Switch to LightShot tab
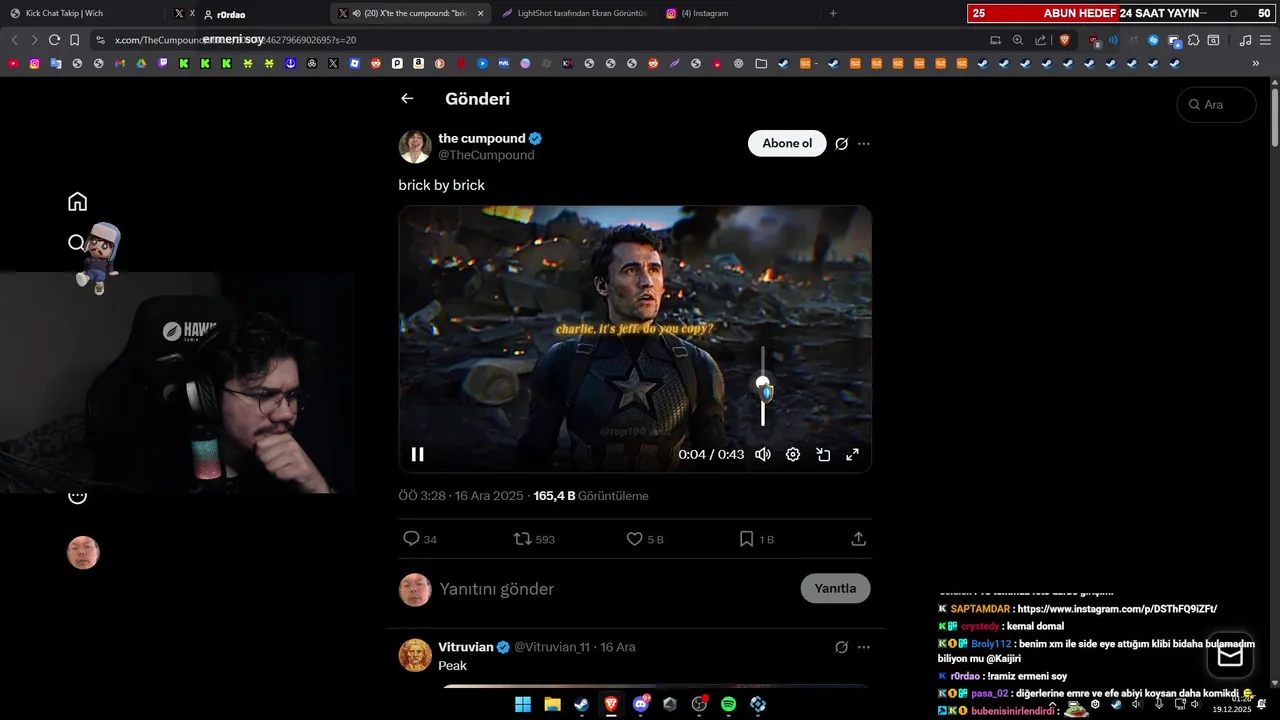 pyautogui.click(x=575, y=13)
